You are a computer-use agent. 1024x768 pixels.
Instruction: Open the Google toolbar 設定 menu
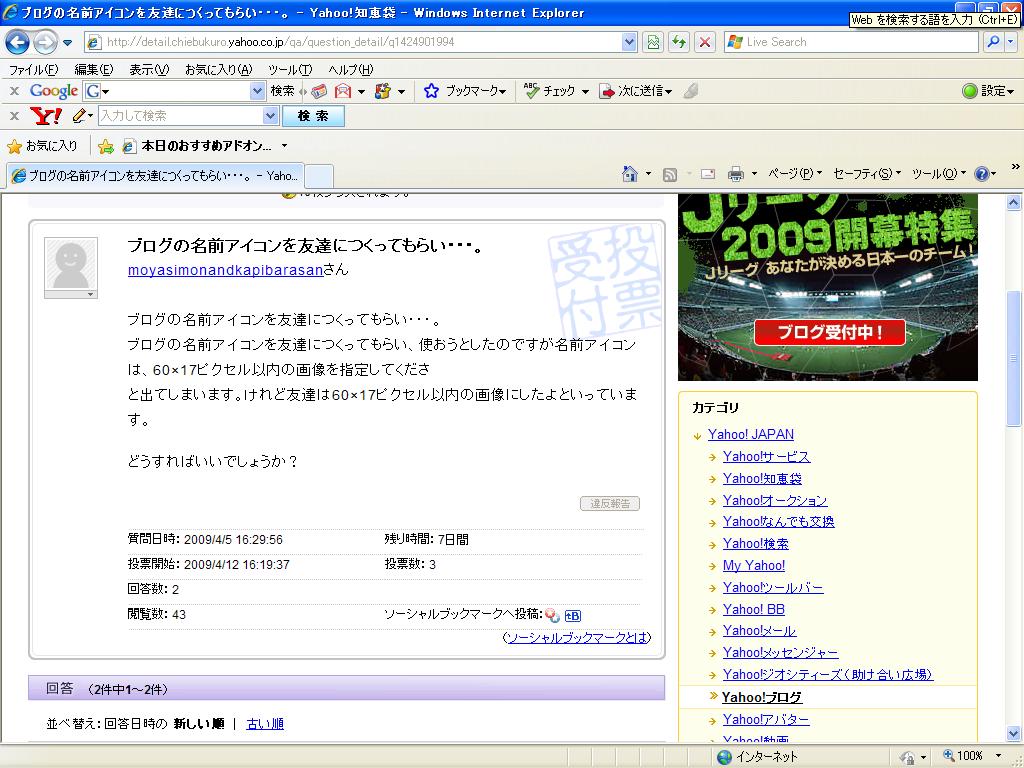click(x=988, y=91)
